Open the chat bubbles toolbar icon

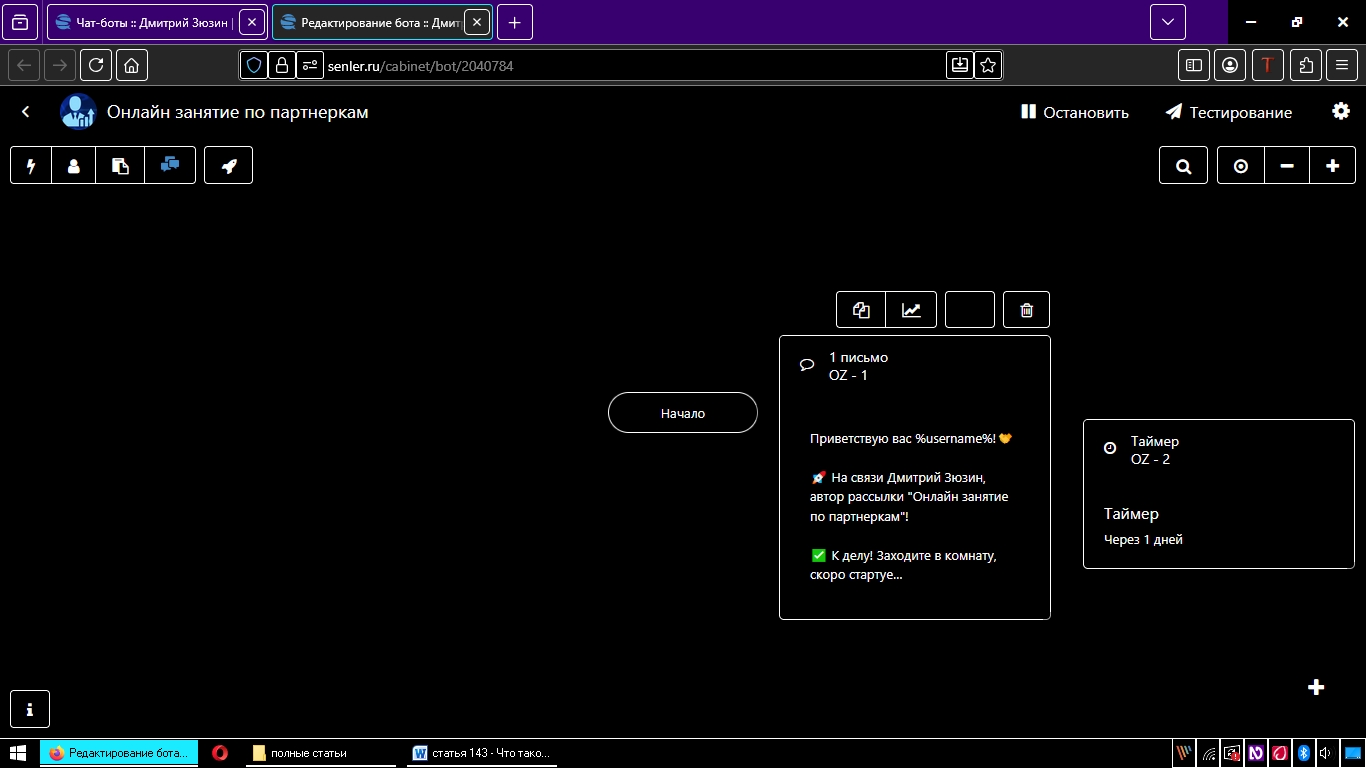click(170, 166)
